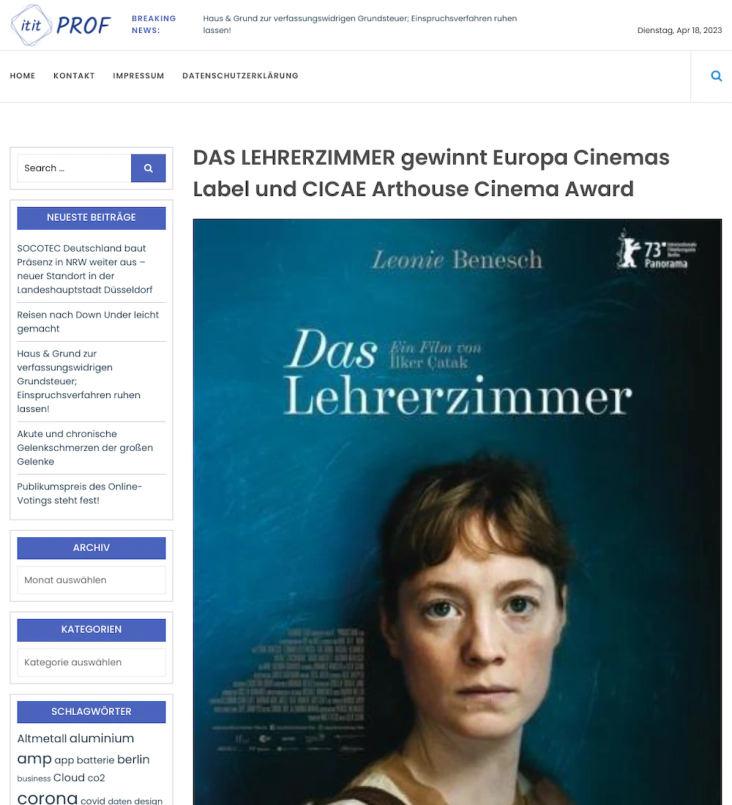Image resolution: width=732 pixels, height=805 pixels.
Task: Open the Das Lehrerzimmer poster image
Action: click(x=457, y=512)
